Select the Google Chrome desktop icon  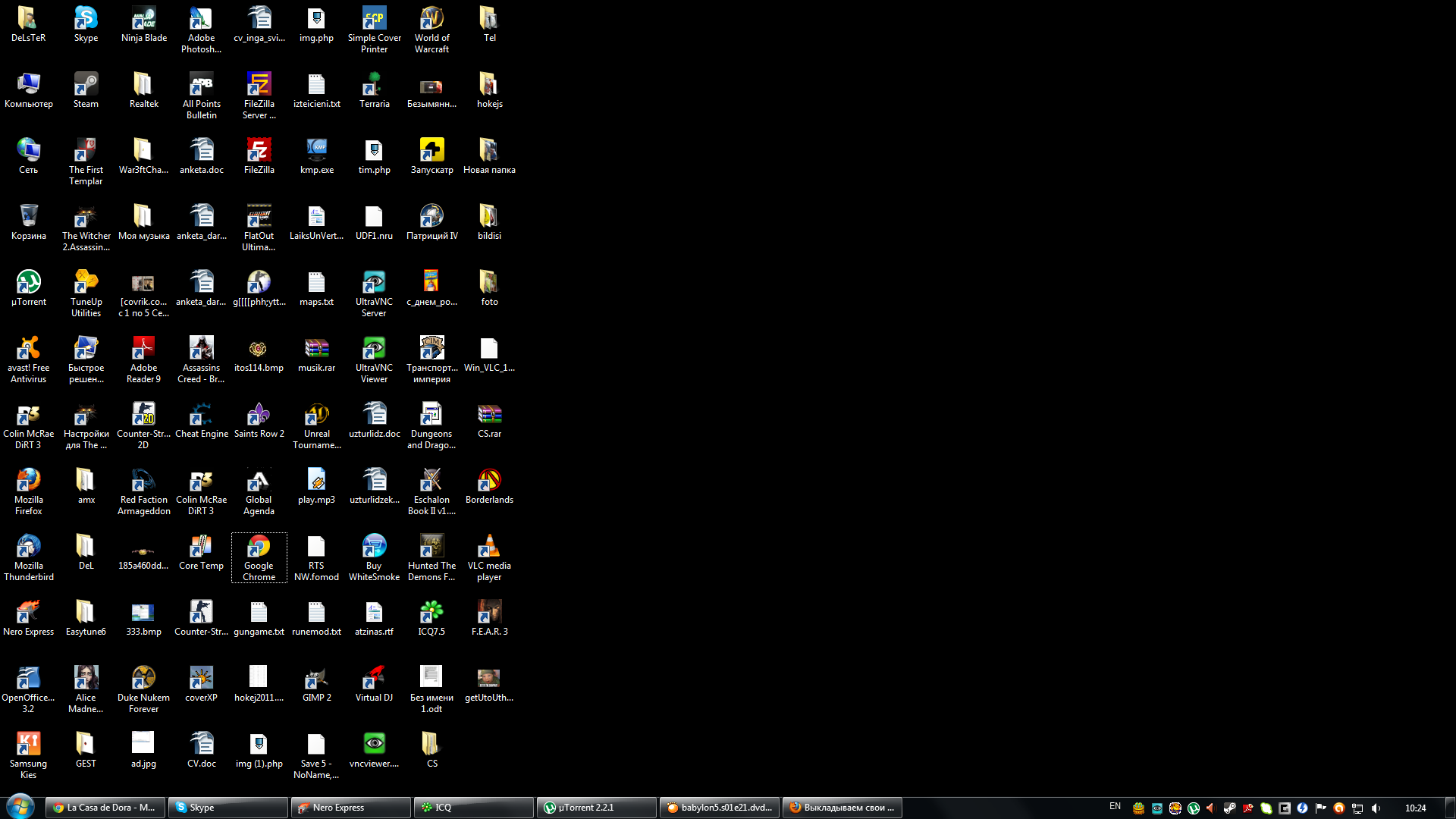tap(259, 558)
